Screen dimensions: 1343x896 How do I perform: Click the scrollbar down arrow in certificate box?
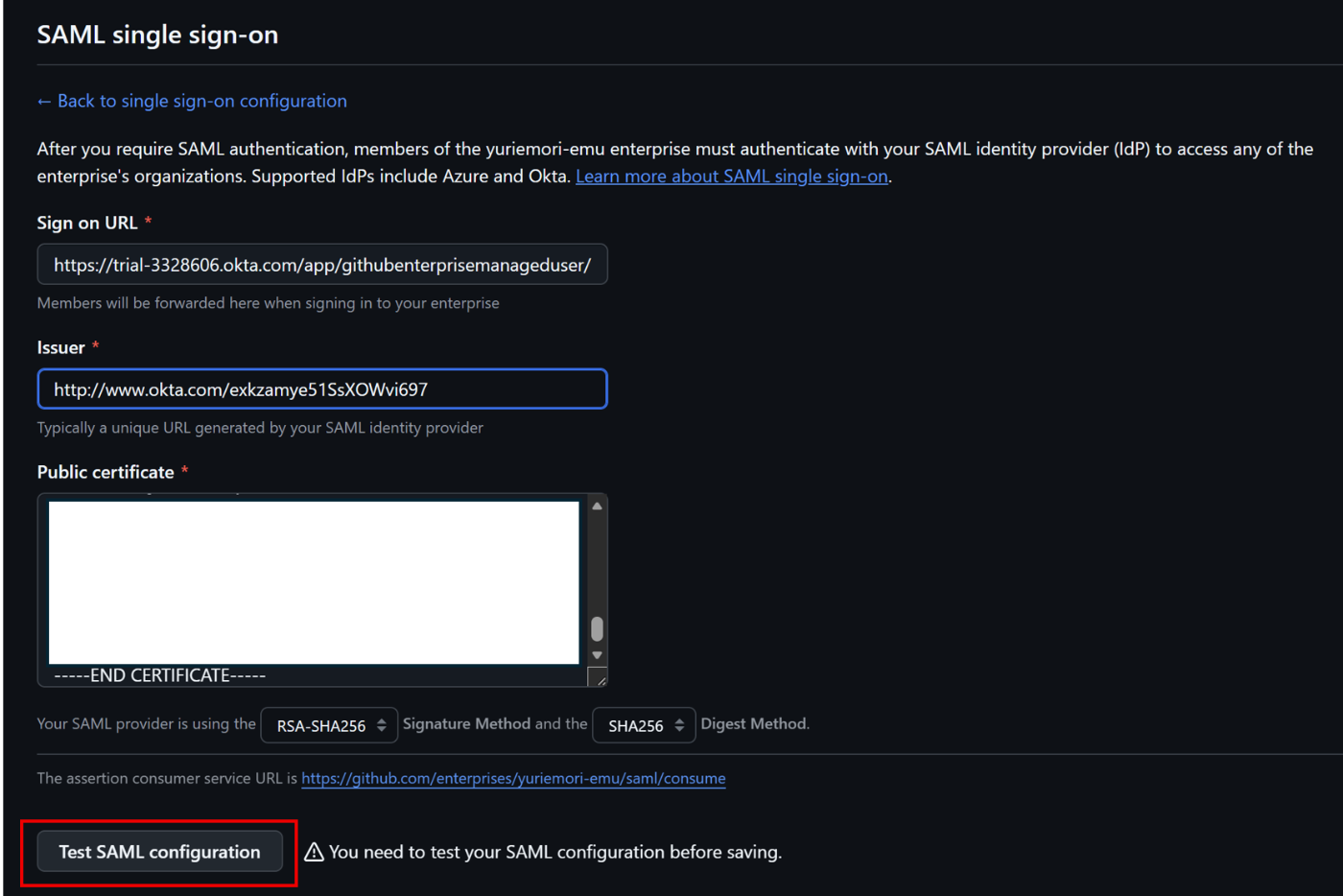tap(597, 655)
